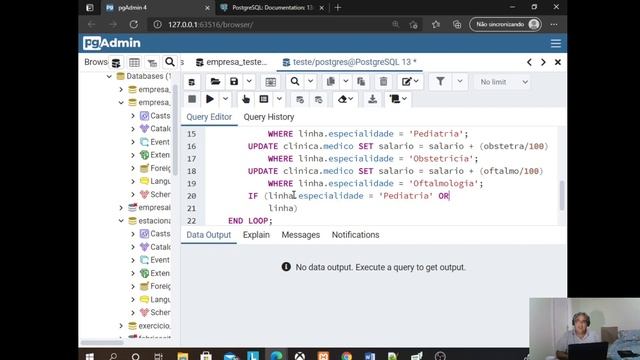The image size is (640, 360).
Task: Click the Não sincronizando profile button
Action: 505,24
